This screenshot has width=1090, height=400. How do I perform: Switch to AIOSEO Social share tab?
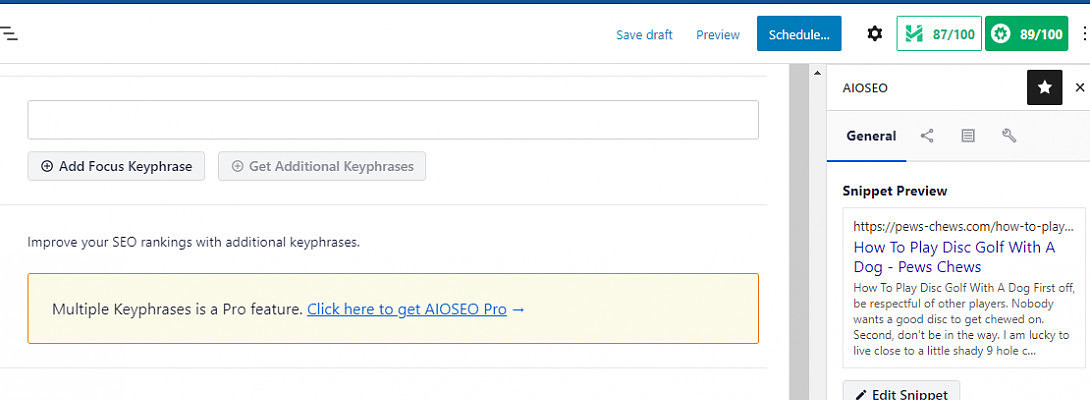coord(927,136)
